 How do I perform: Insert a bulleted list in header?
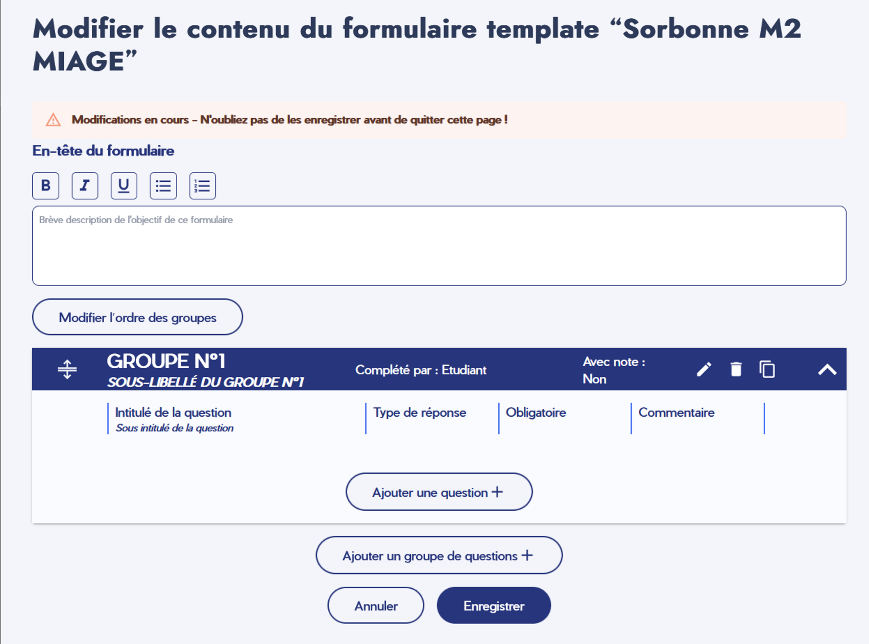pyautogui.click(x=163, y=186)
